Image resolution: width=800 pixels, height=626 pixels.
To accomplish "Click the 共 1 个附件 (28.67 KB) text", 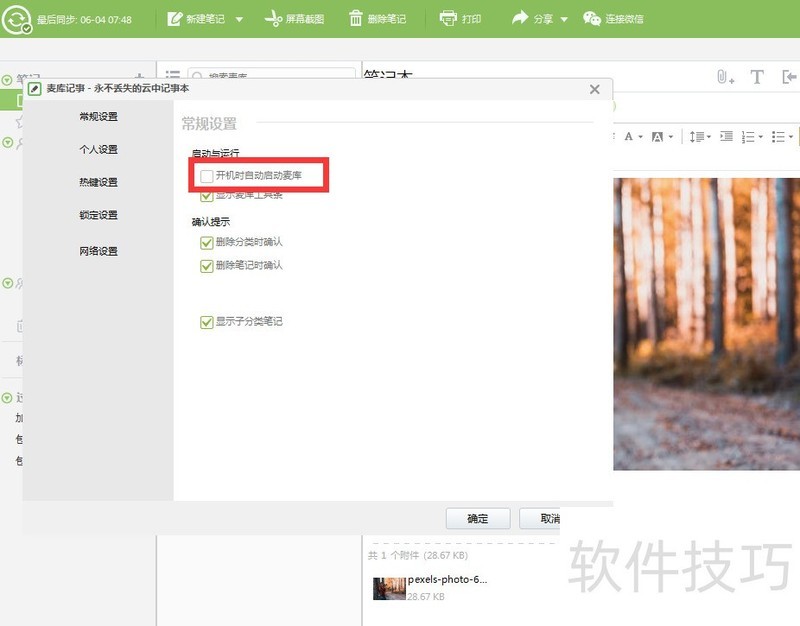I will click(418, 555).
